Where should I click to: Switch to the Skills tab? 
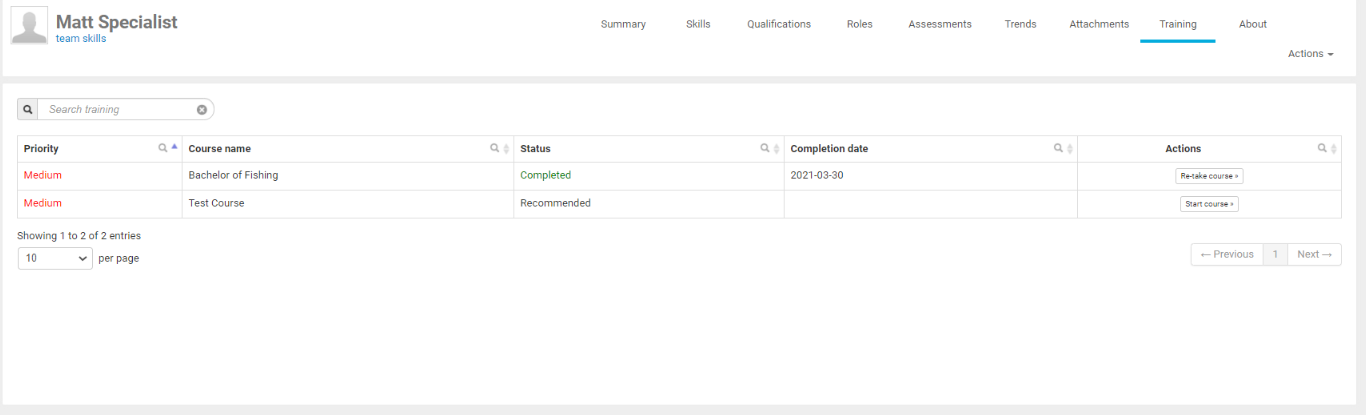[698, 24]
